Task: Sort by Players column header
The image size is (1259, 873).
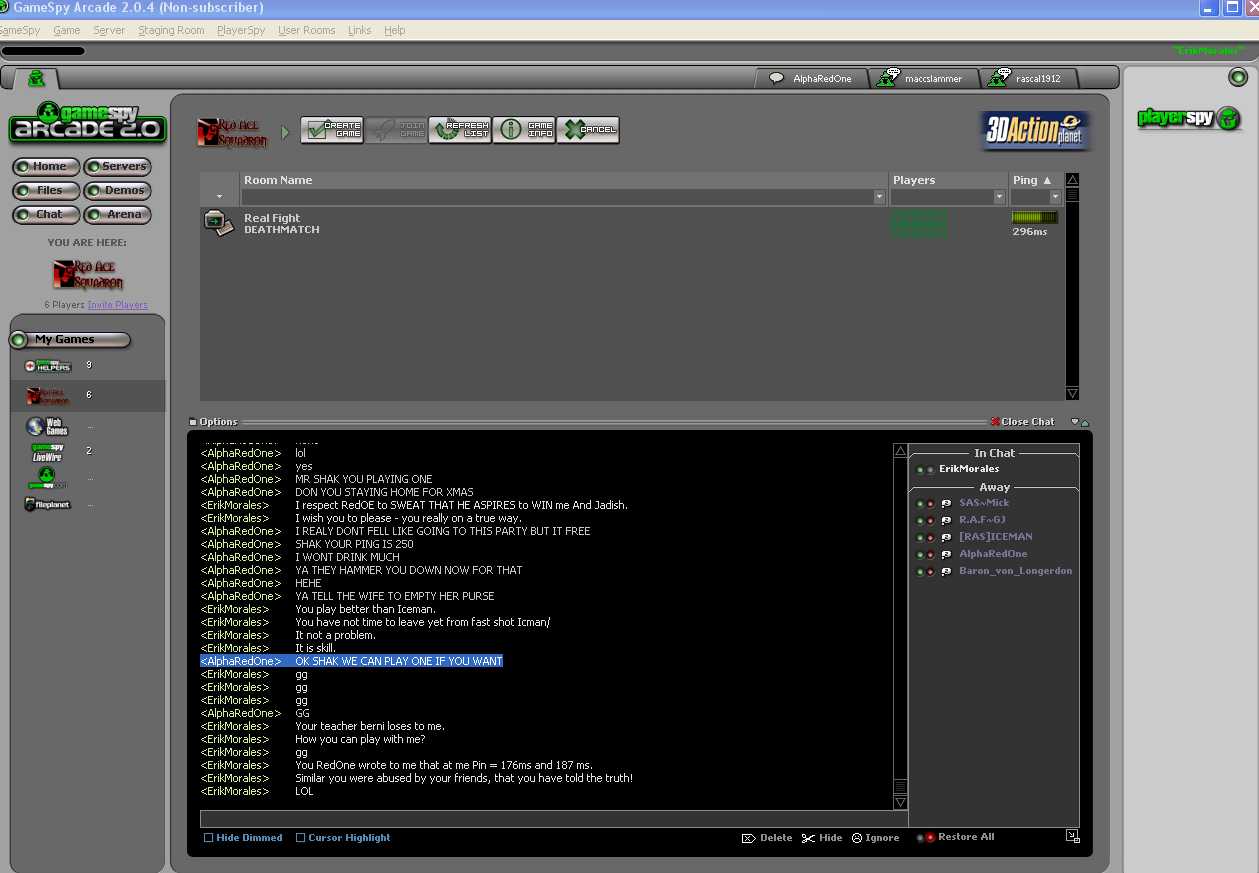Action: point(948,180)
